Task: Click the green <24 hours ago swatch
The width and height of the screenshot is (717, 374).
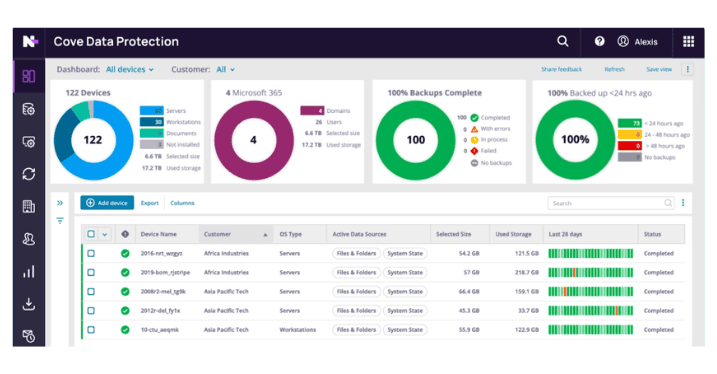Action: (630, 123)
